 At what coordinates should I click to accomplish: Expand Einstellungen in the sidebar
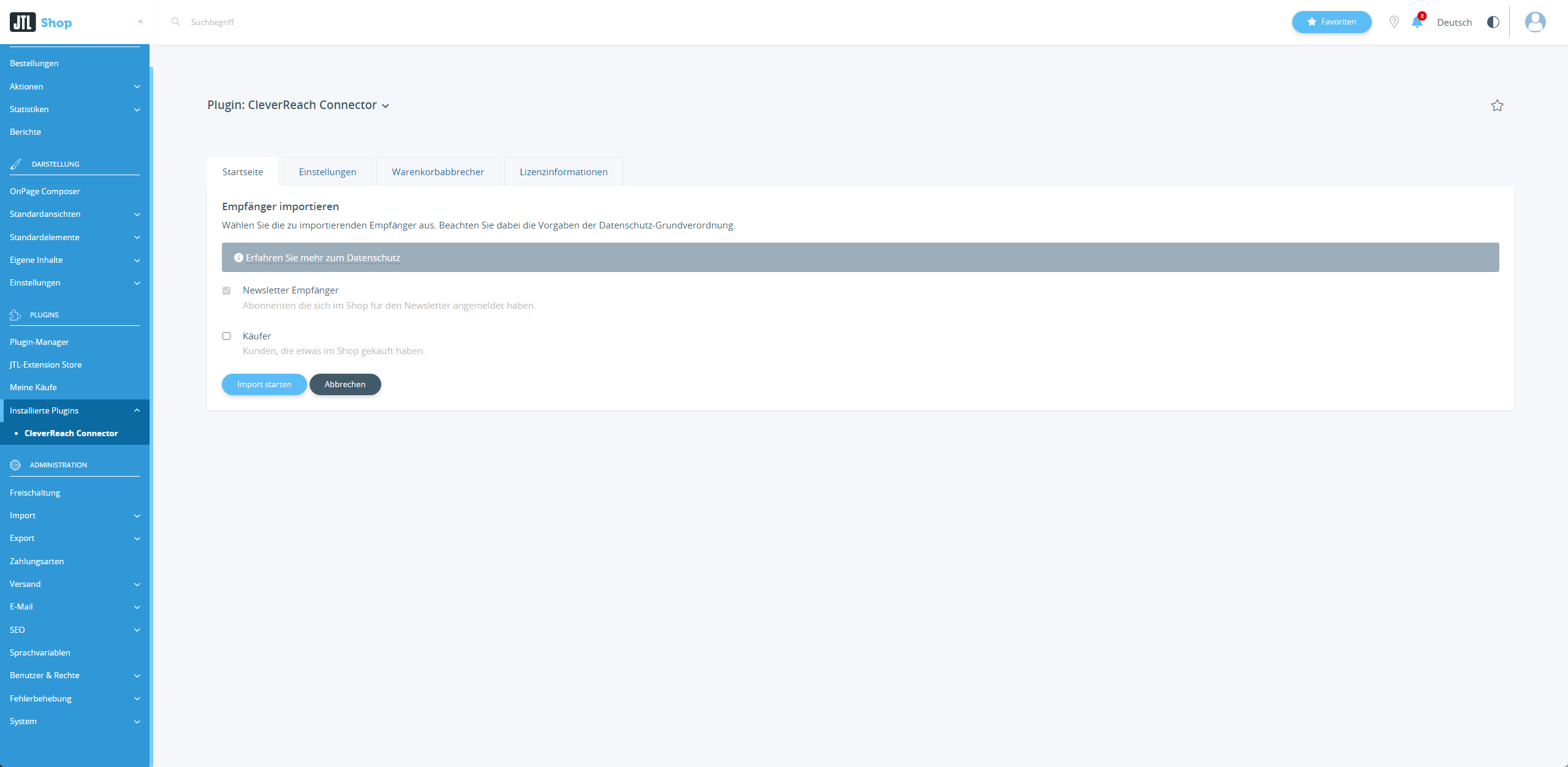pos(75,282)
